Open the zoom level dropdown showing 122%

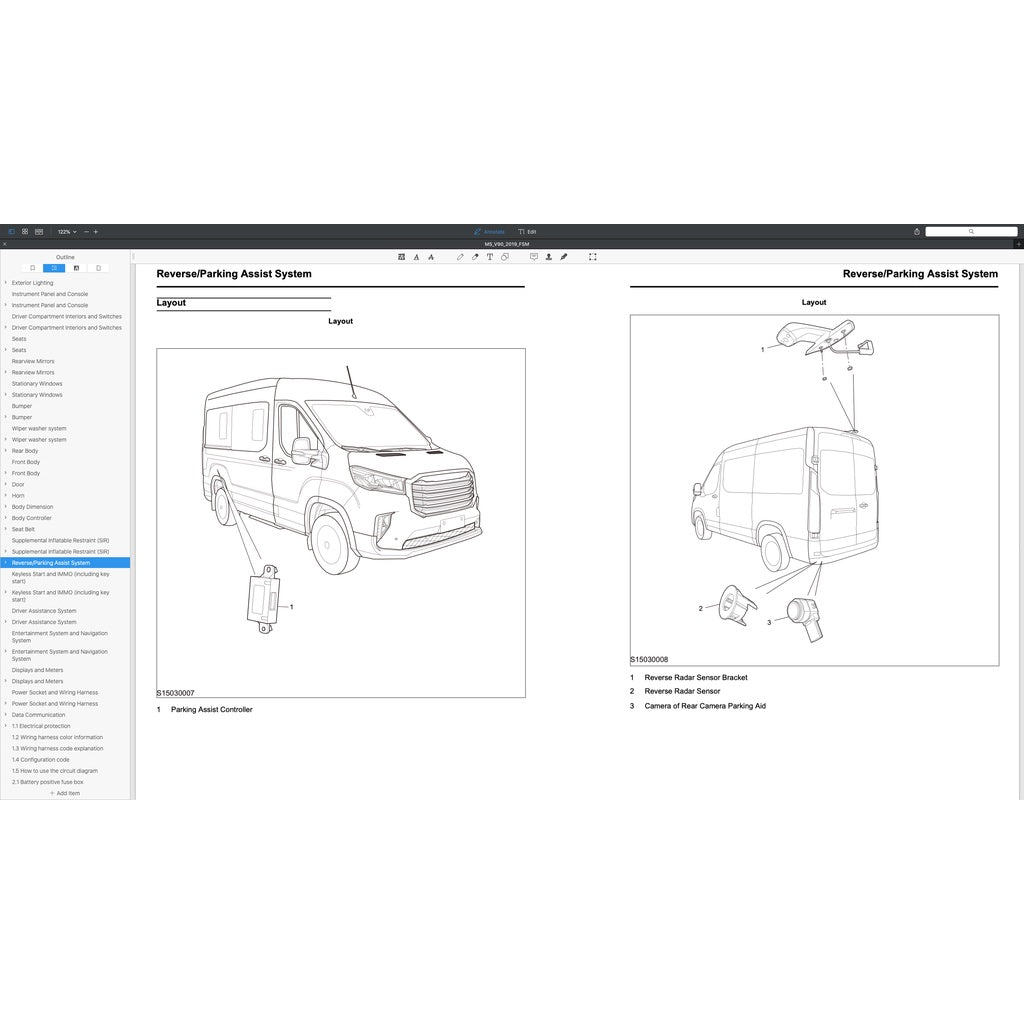[64, 231]
